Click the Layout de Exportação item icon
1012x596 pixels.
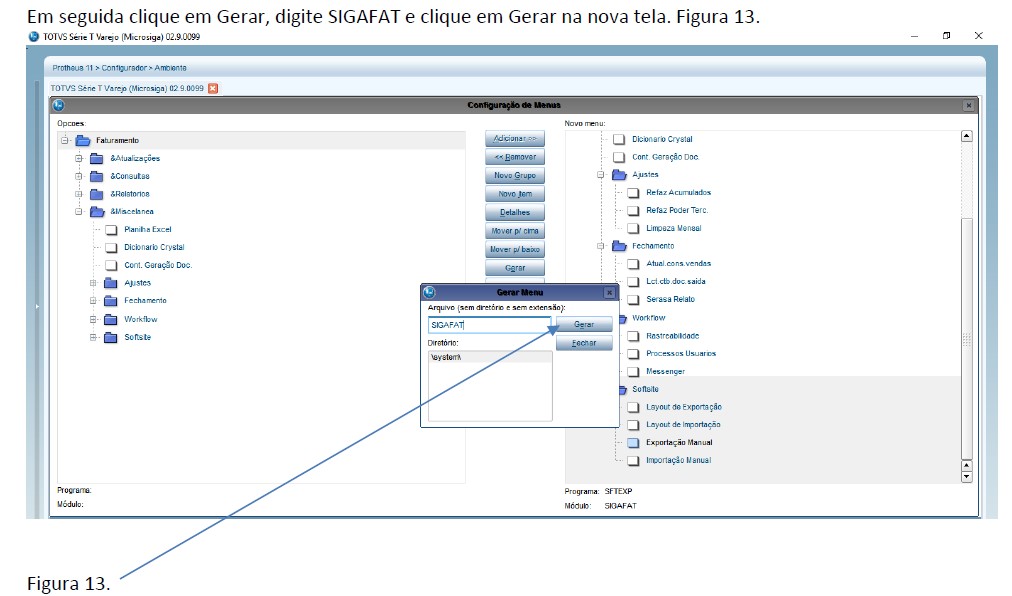[x=633, y=407]
